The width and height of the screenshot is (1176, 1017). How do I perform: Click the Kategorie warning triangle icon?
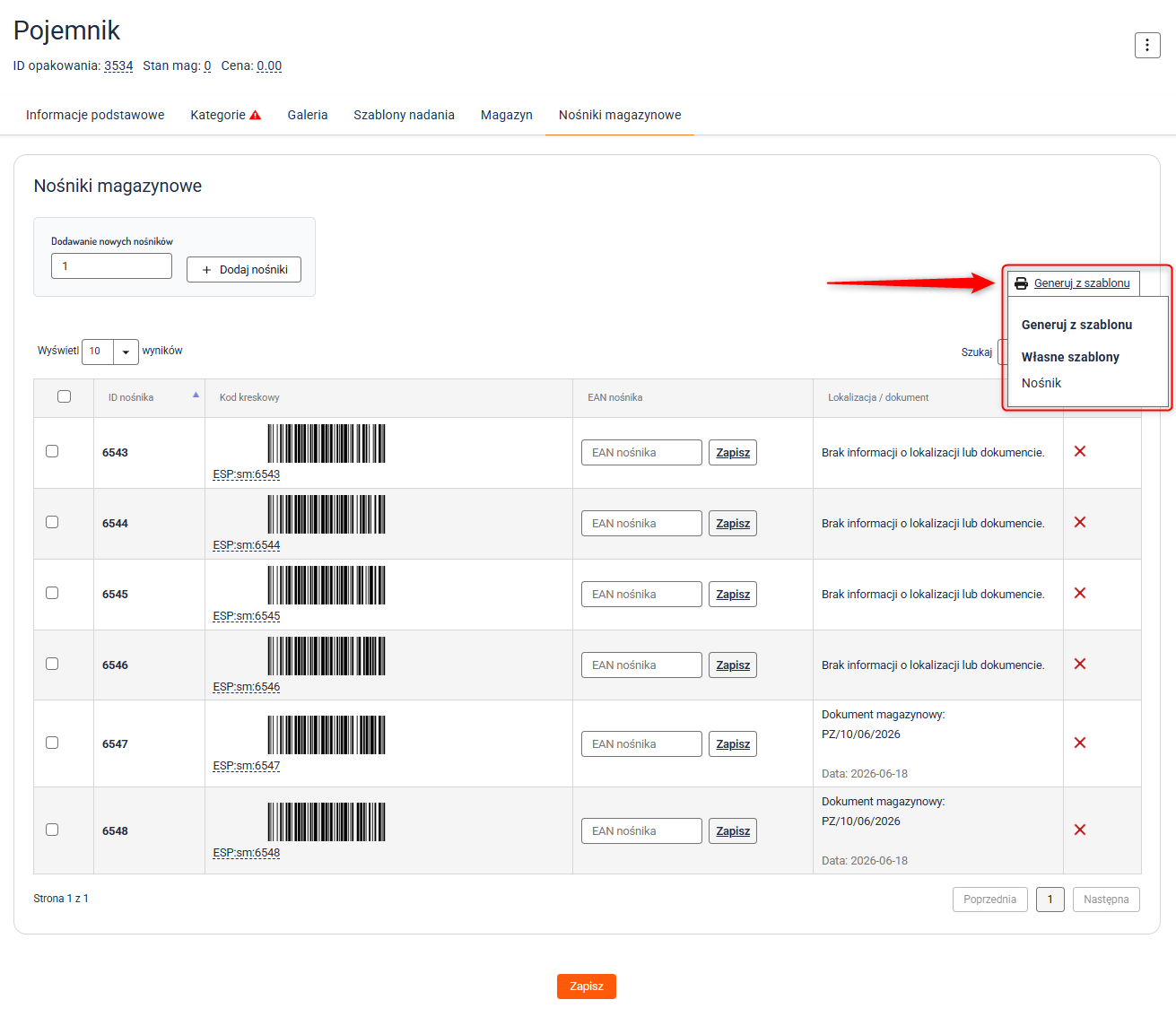click(x=256, y=115)
